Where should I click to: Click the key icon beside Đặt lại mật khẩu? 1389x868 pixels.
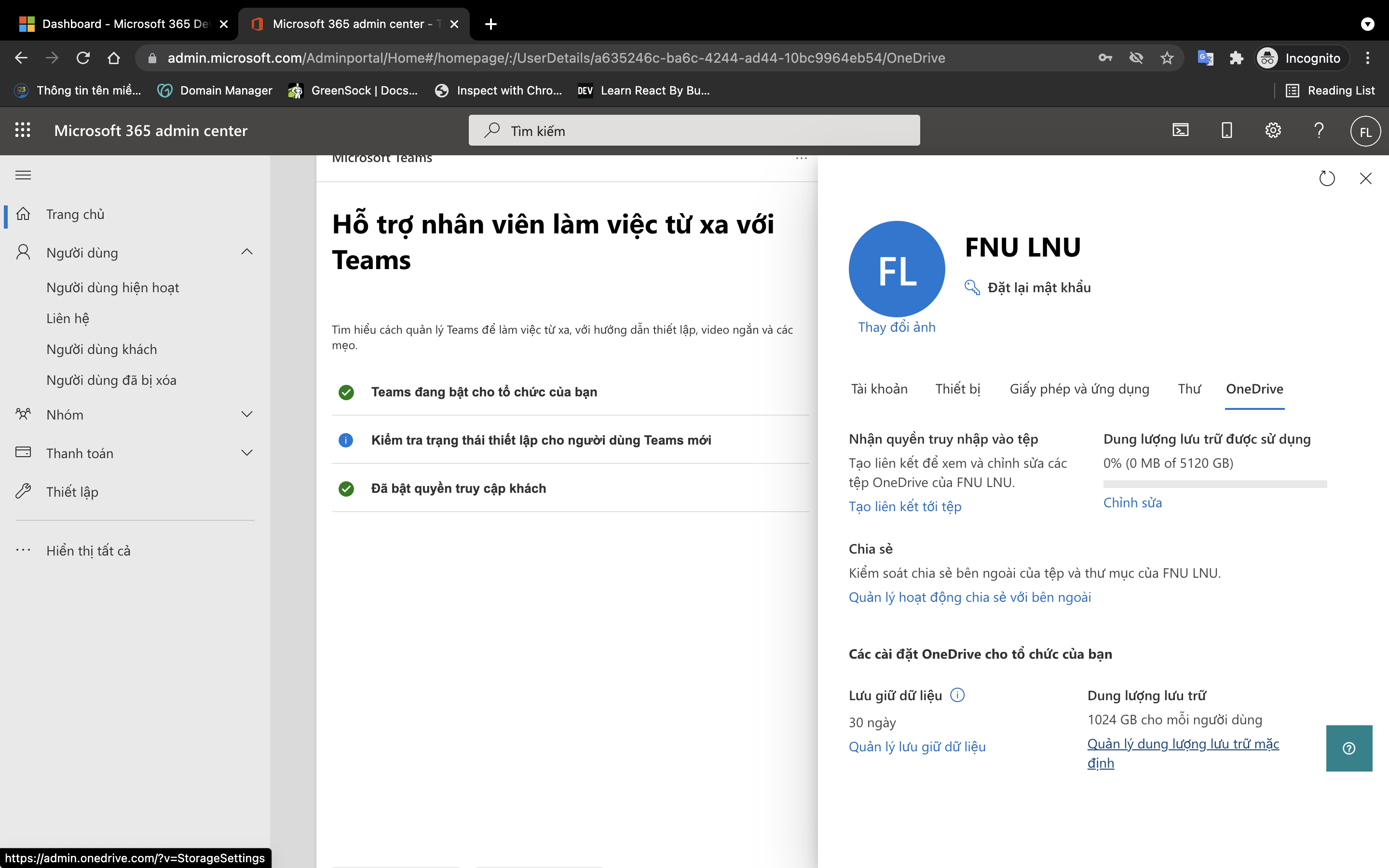point(971,287)
